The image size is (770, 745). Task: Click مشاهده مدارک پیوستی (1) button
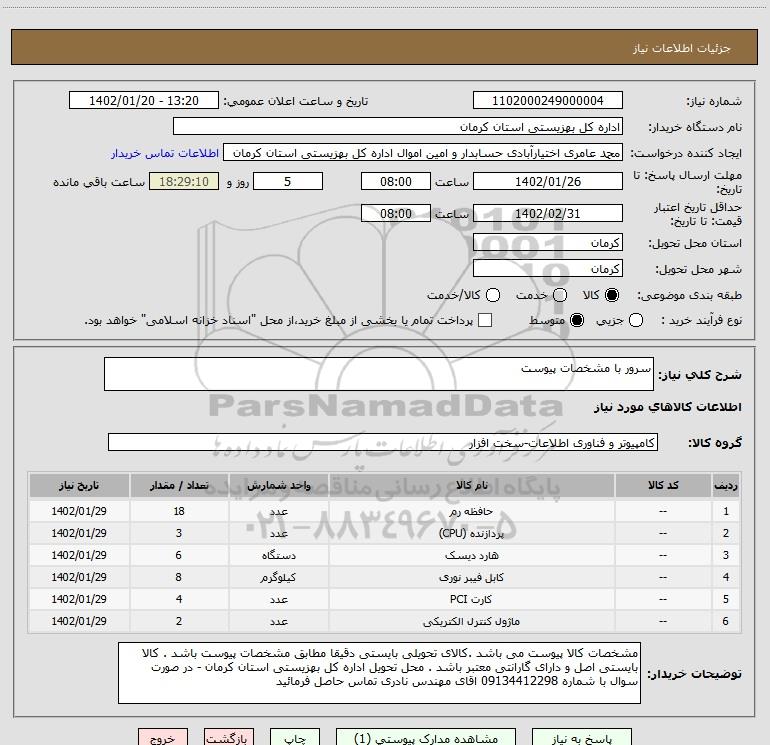click(426, 737)
